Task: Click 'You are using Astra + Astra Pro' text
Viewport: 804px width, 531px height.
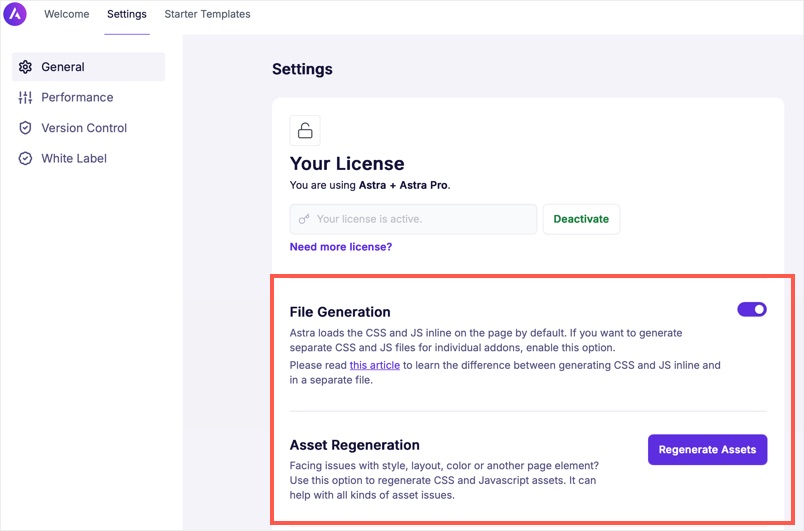Action: point(370,185)
